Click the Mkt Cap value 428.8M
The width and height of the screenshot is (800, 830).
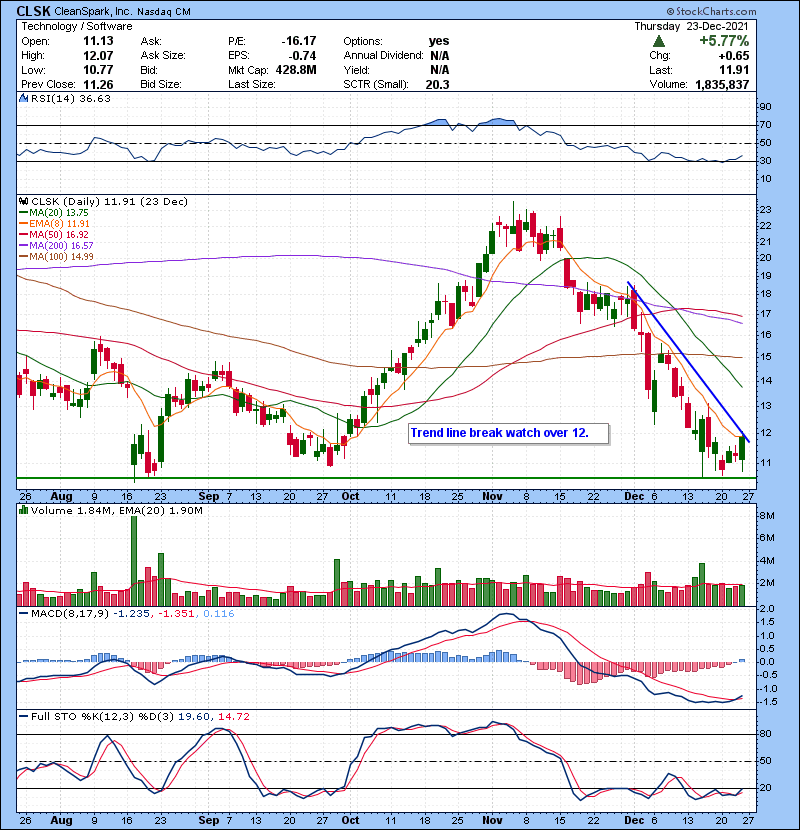296,70
